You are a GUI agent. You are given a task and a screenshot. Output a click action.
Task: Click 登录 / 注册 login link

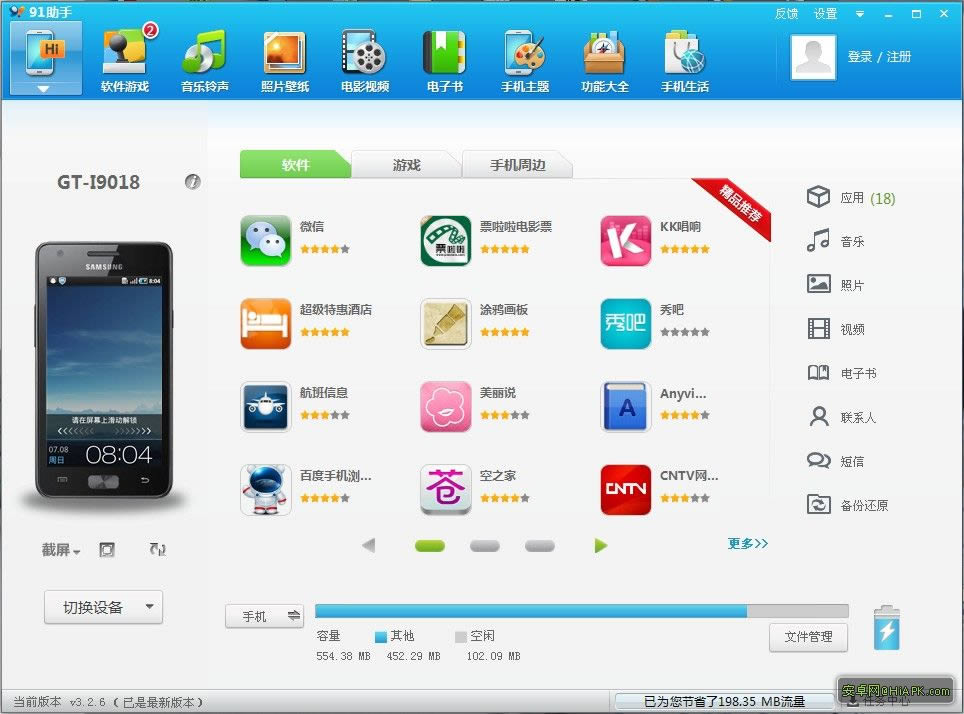pyautogui.click(x=879, y=57)
